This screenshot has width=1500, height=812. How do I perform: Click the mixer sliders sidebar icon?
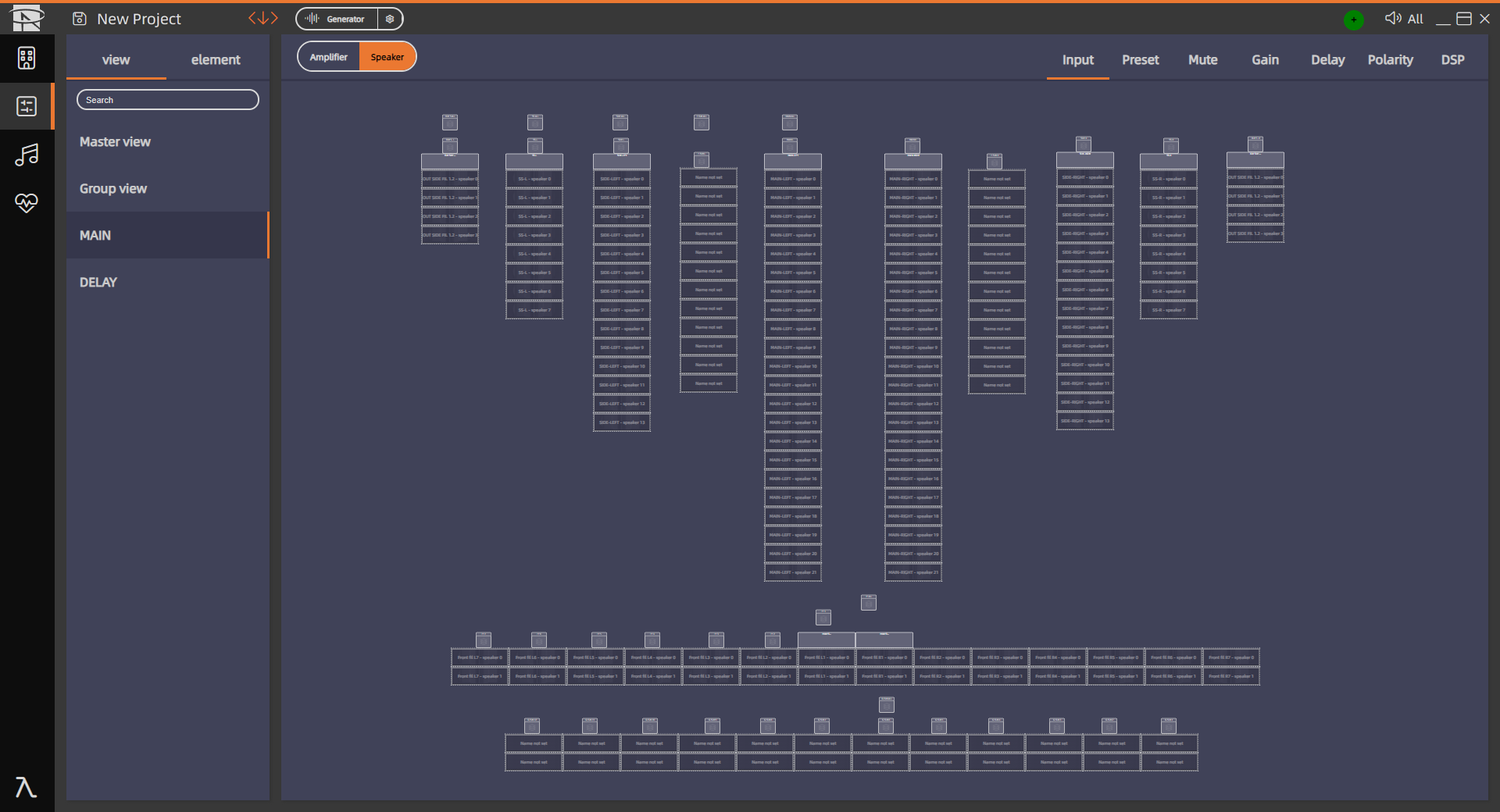click(x=27, y=106)
